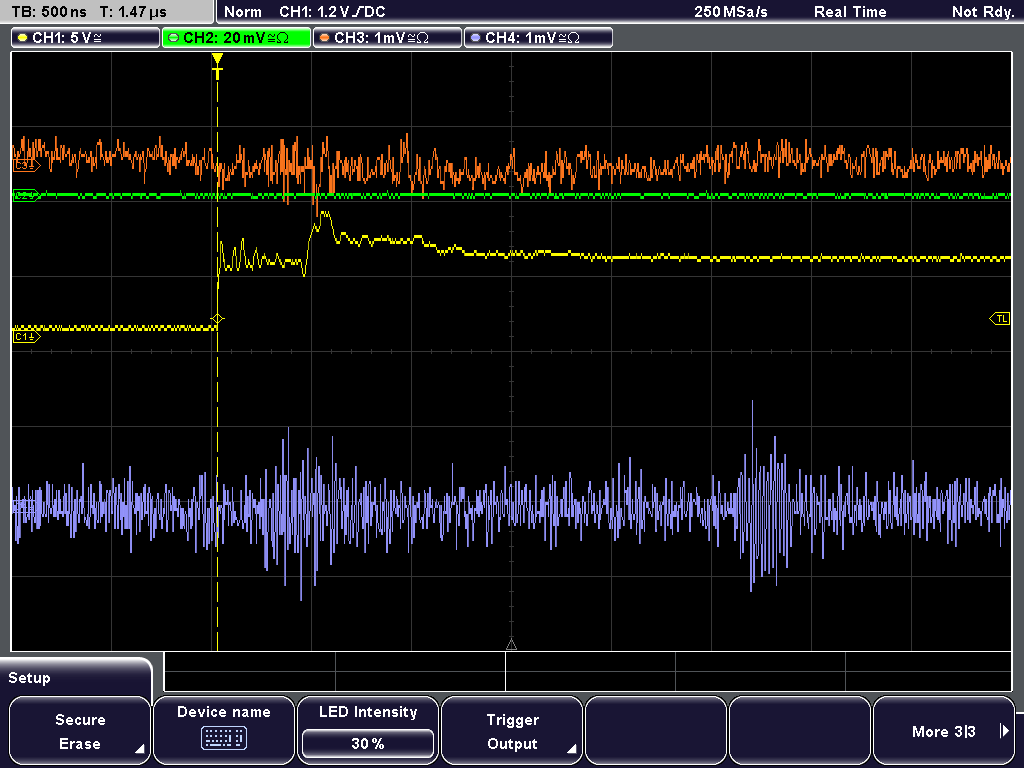
Task: Click the yellow CH1 color dot
Action: point(23,38)
